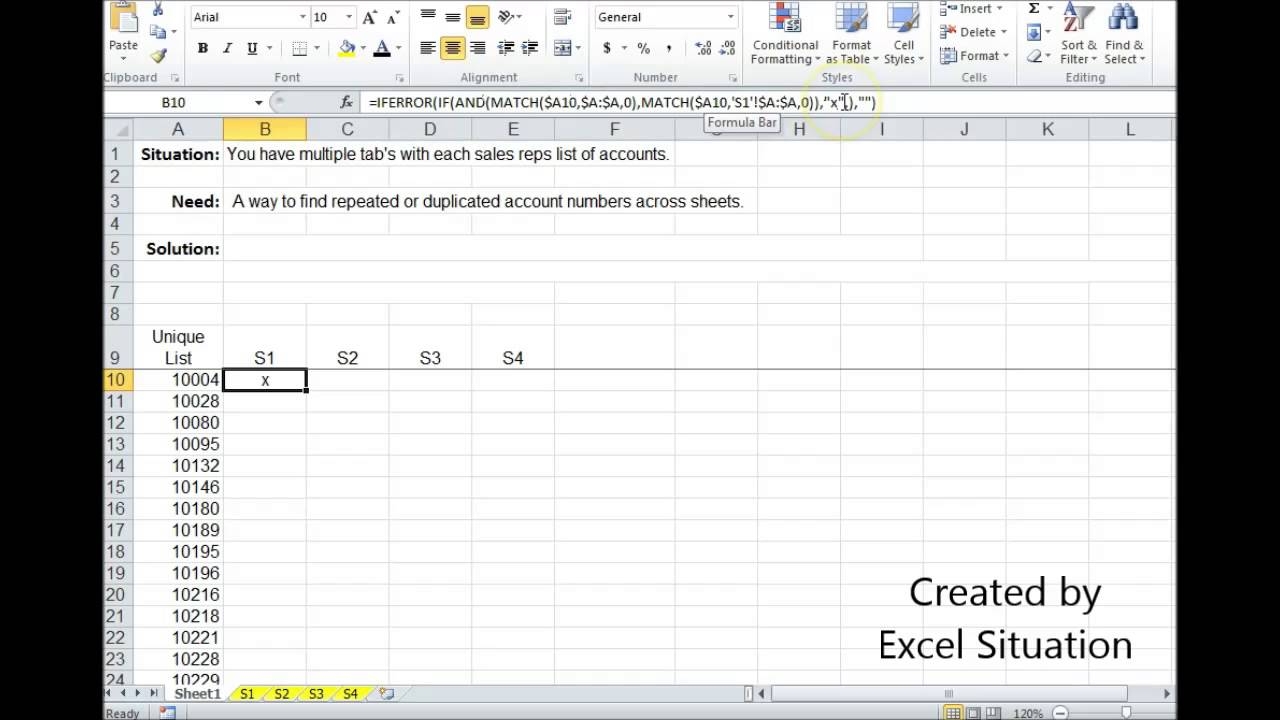
Task: Switch to the S4 sheet tab
Action: [350, 694]
